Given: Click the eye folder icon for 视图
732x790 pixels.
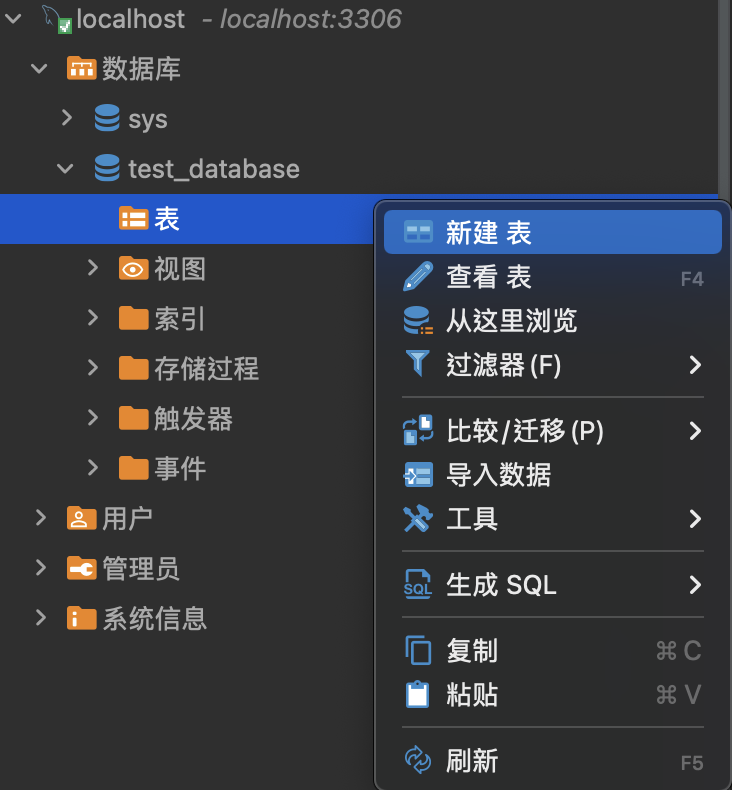Looking at the screenshot, I should 134,269.
